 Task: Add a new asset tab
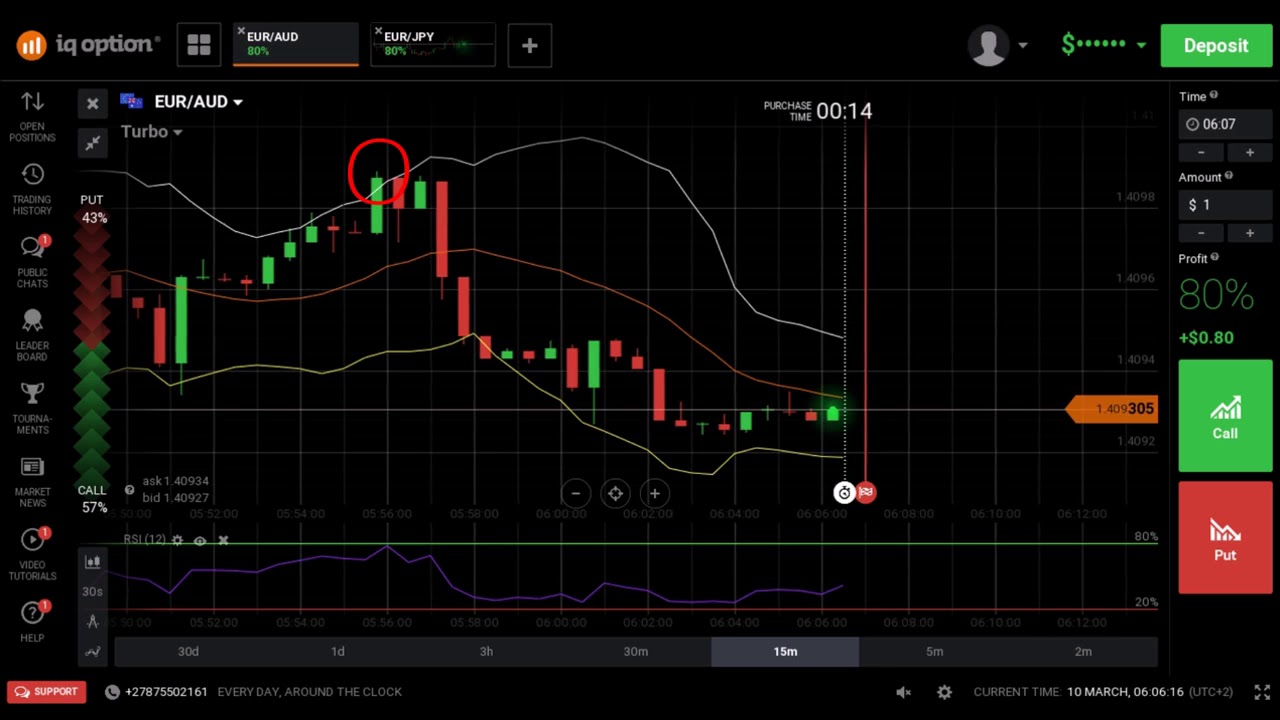tap(530, 45)
